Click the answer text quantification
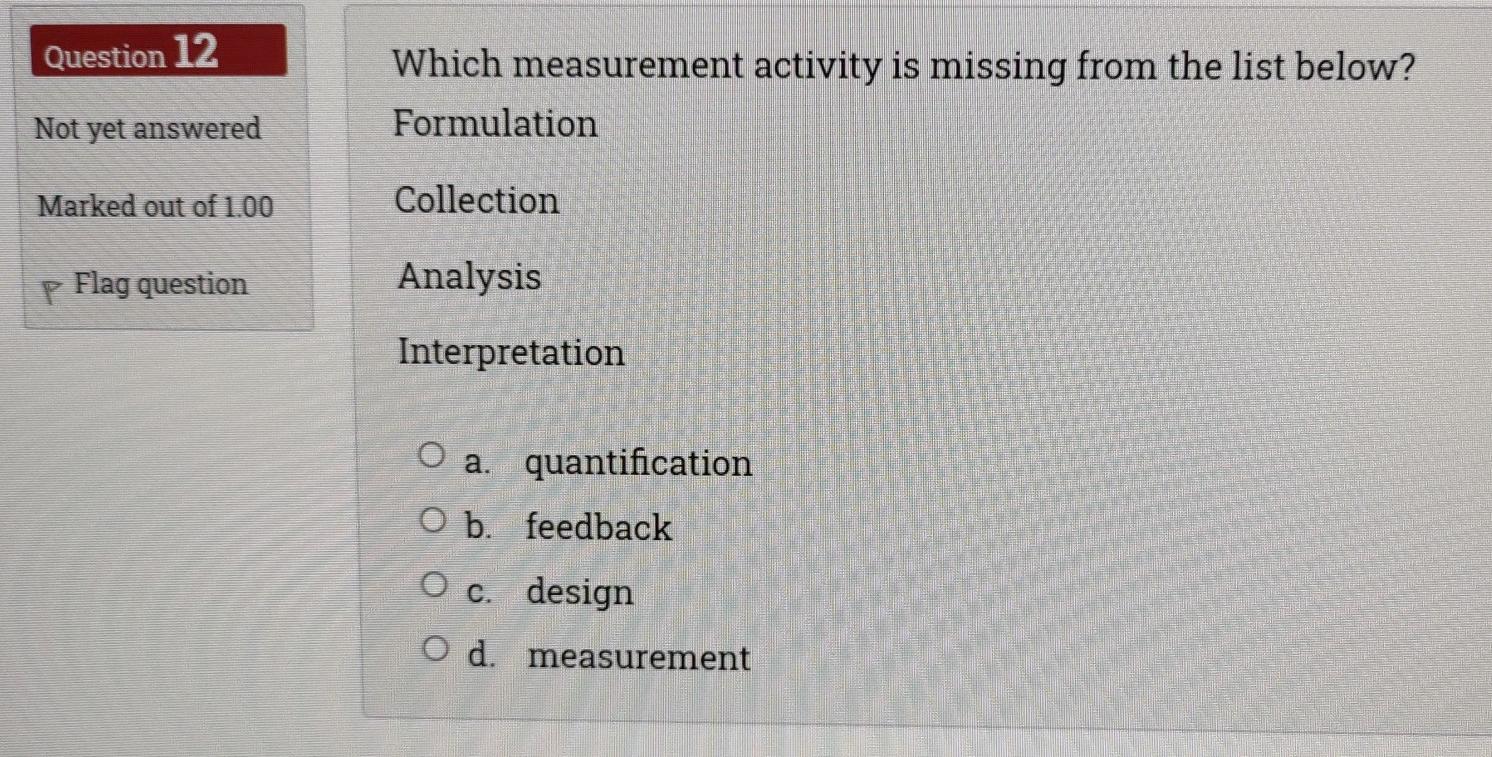This screenshot has width=1492, height=757. [x=639, y=463]
